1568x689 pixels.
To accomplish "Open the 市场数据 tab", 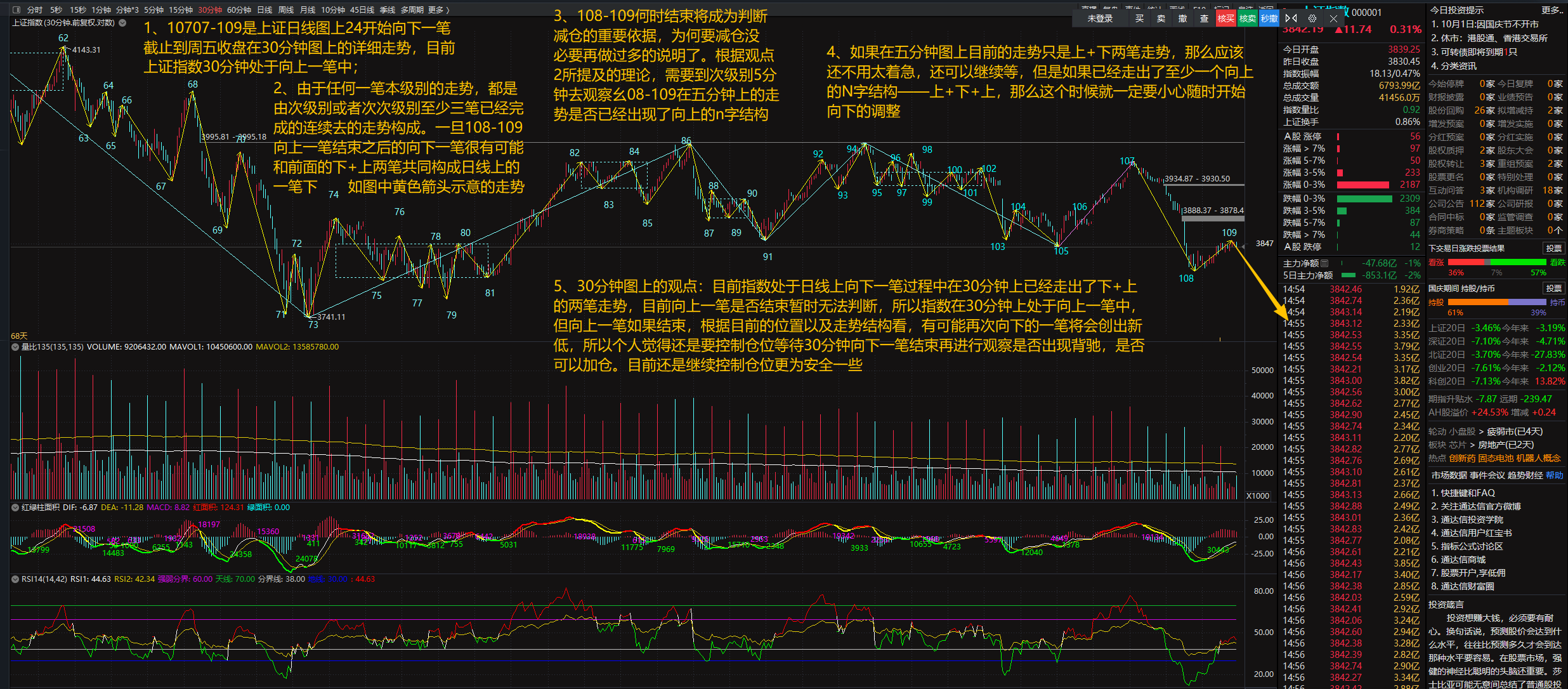I will [1449, 475].
